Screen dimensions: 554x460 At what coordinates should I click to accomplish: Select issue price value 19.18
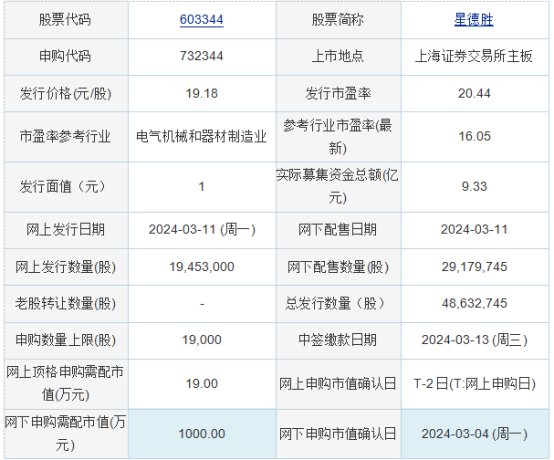pyautogui.click(x=201, y=93)
